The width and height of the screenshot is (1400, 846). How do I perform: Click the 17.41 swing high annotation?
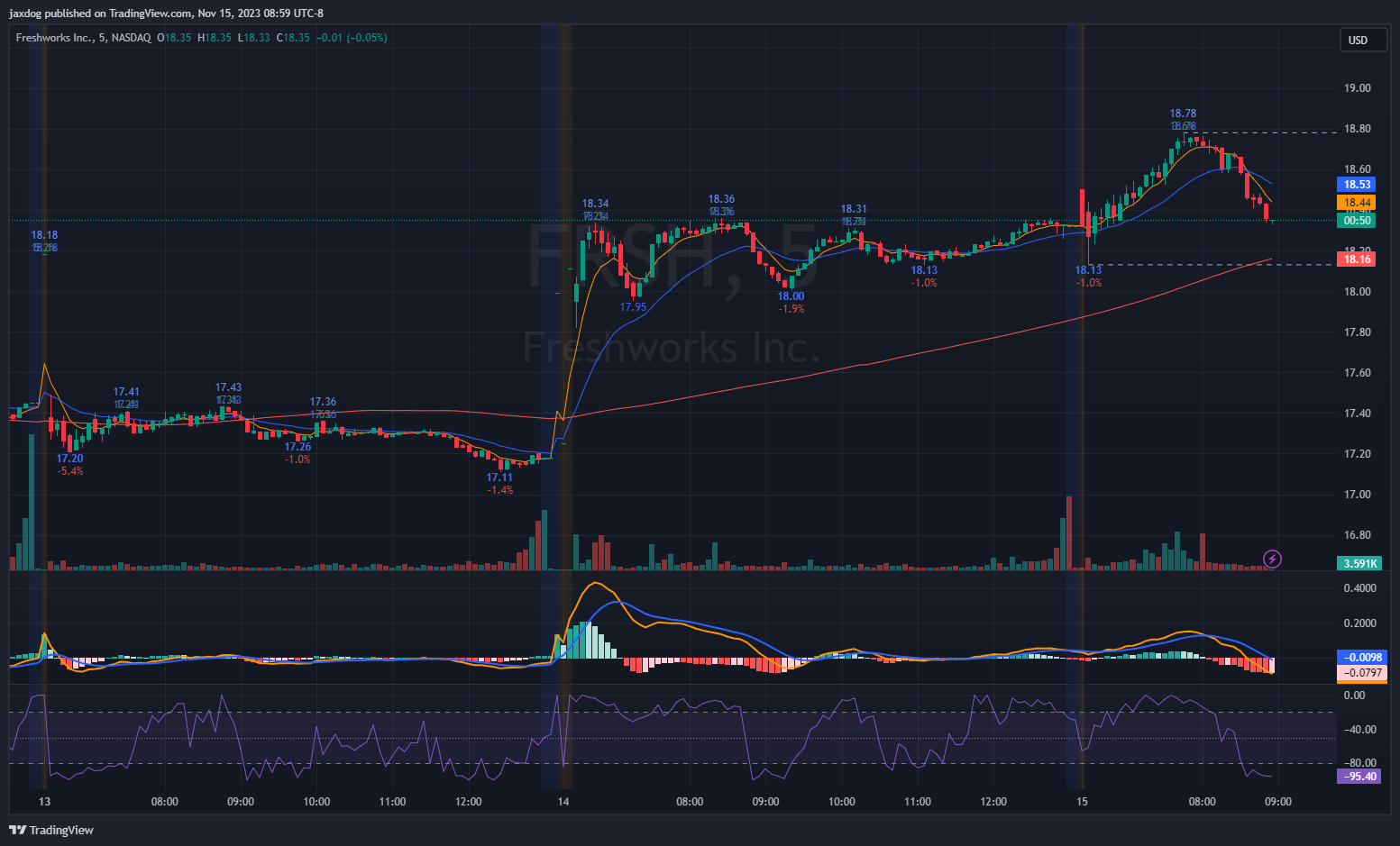click(126, 392)
